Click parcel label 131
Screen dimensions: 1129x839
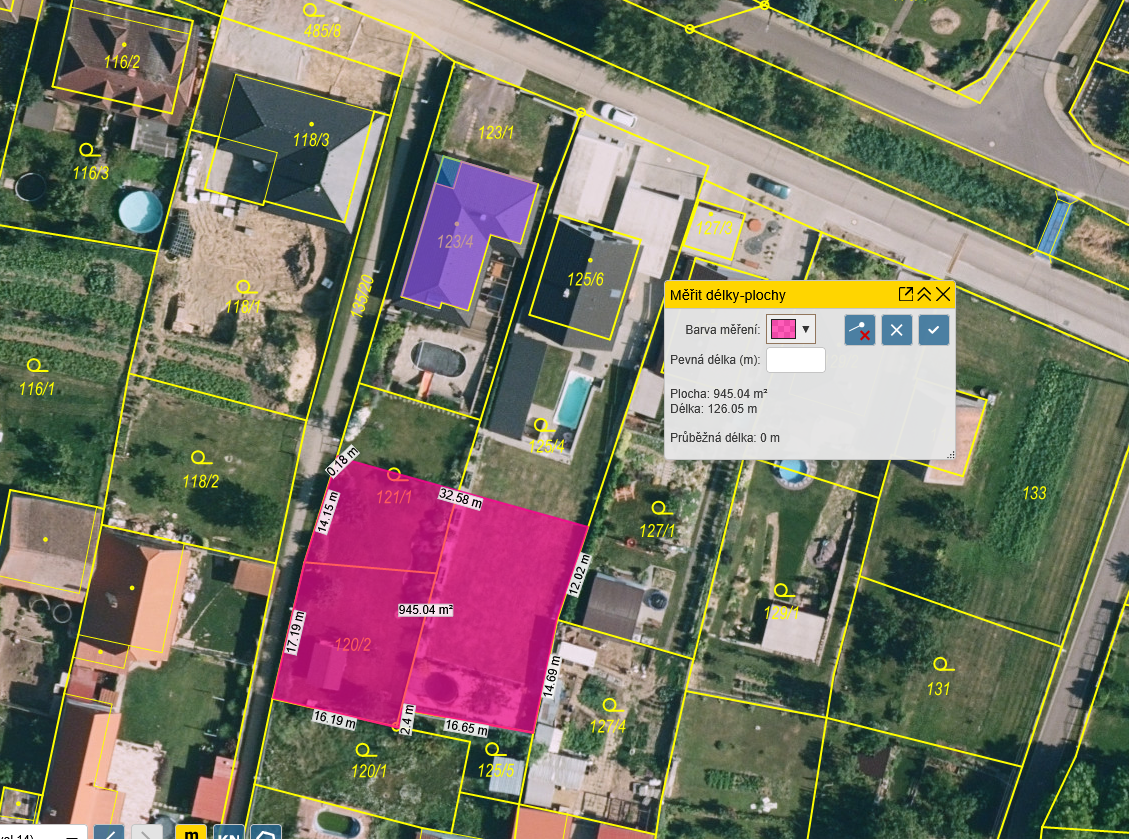(938, 689)
